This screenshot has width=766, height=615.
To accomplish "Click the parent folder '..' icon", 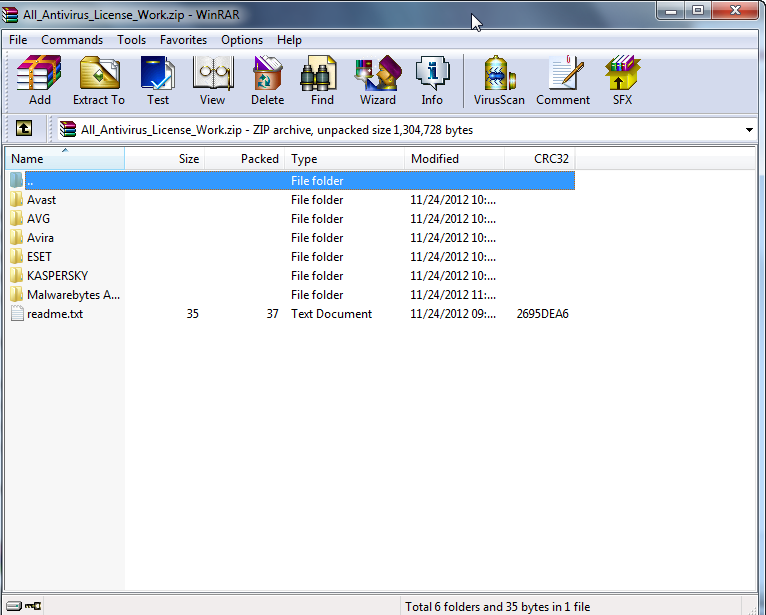I will 17,180.
